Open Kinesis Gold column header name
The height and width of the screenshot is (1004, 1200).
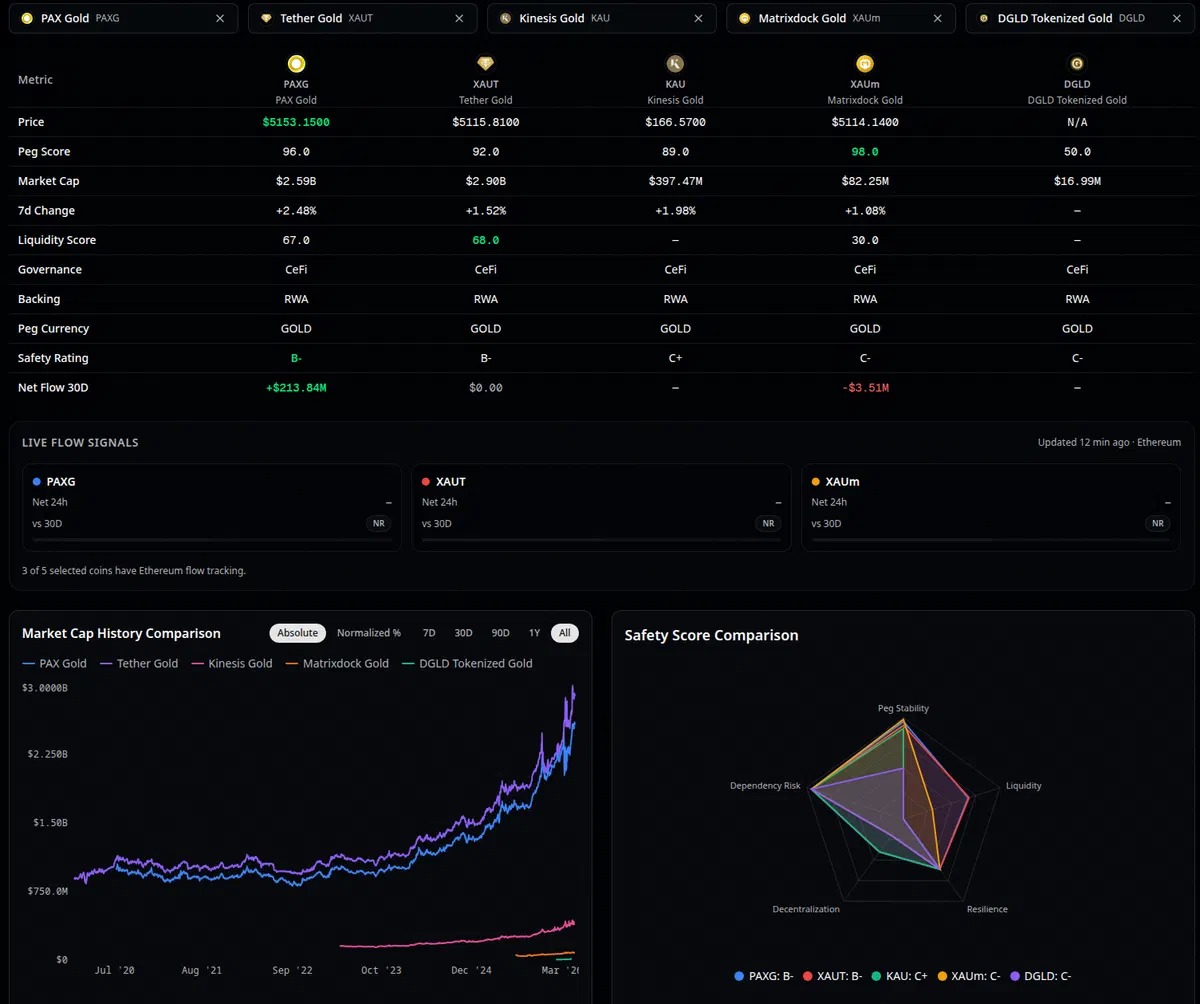pos(675,100)
